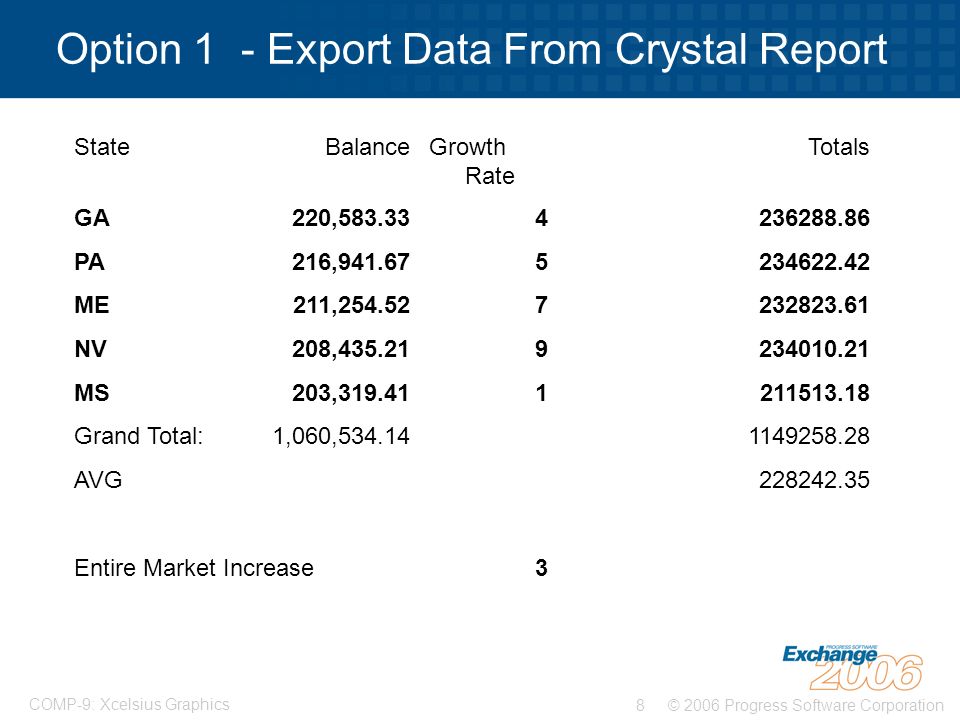Click the MS state label
The width and height of the screenshot is (960, 720).
point(92,393)
